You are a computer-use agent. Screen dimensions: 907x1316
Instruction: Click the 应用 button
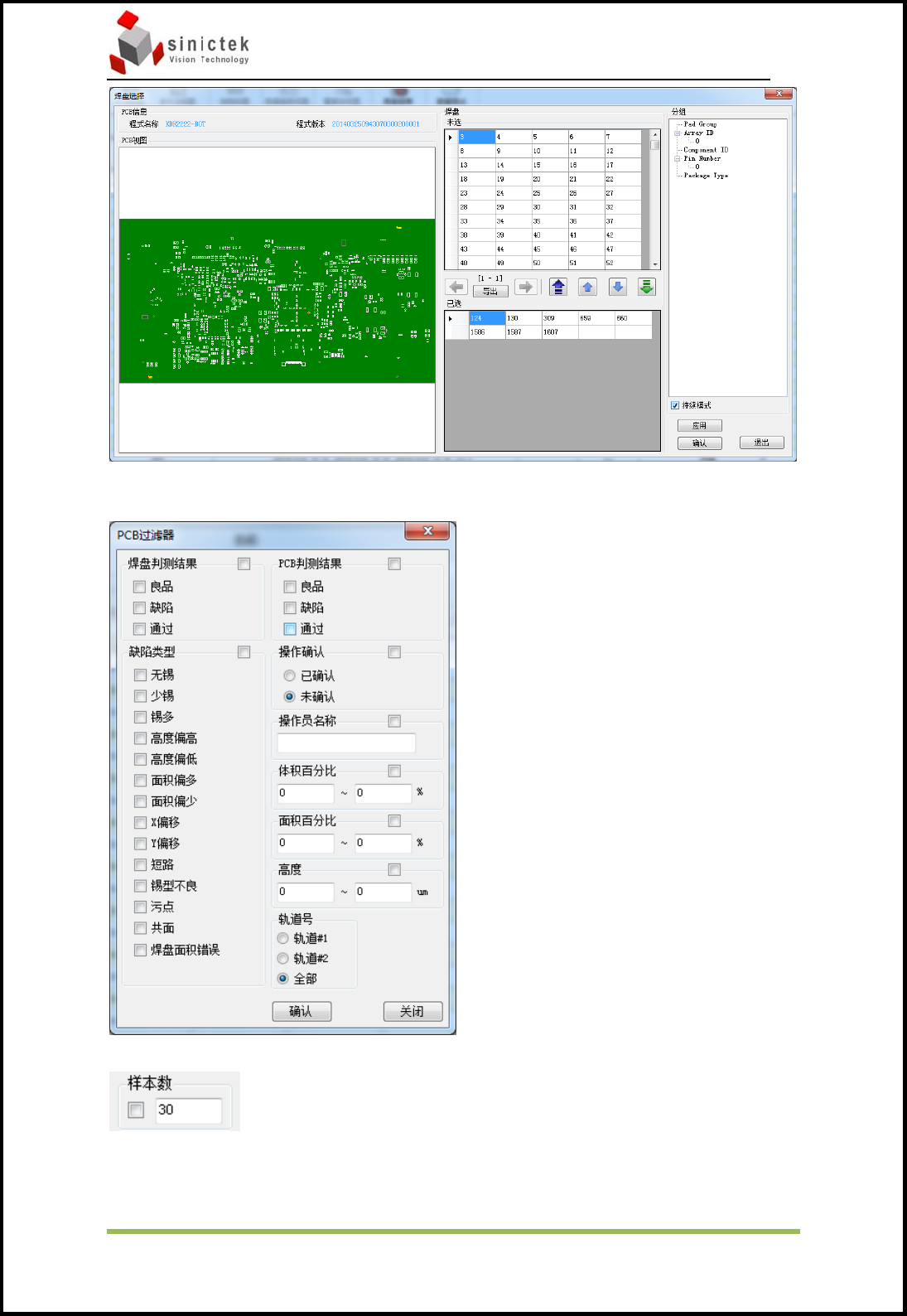700,425
